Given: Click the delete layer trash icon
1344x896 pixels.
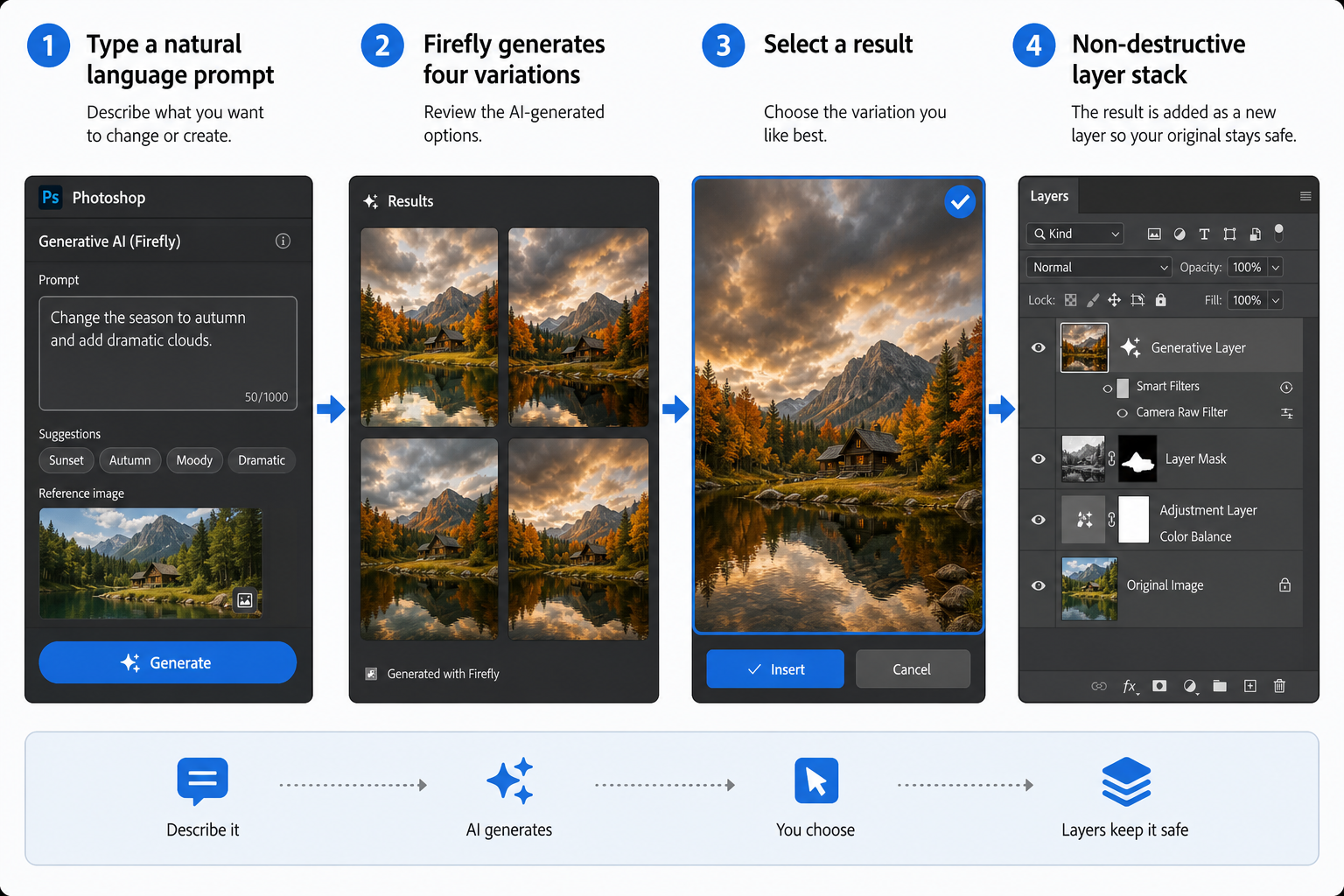Looking at the screenshot, I should (x=1279, y=686).
